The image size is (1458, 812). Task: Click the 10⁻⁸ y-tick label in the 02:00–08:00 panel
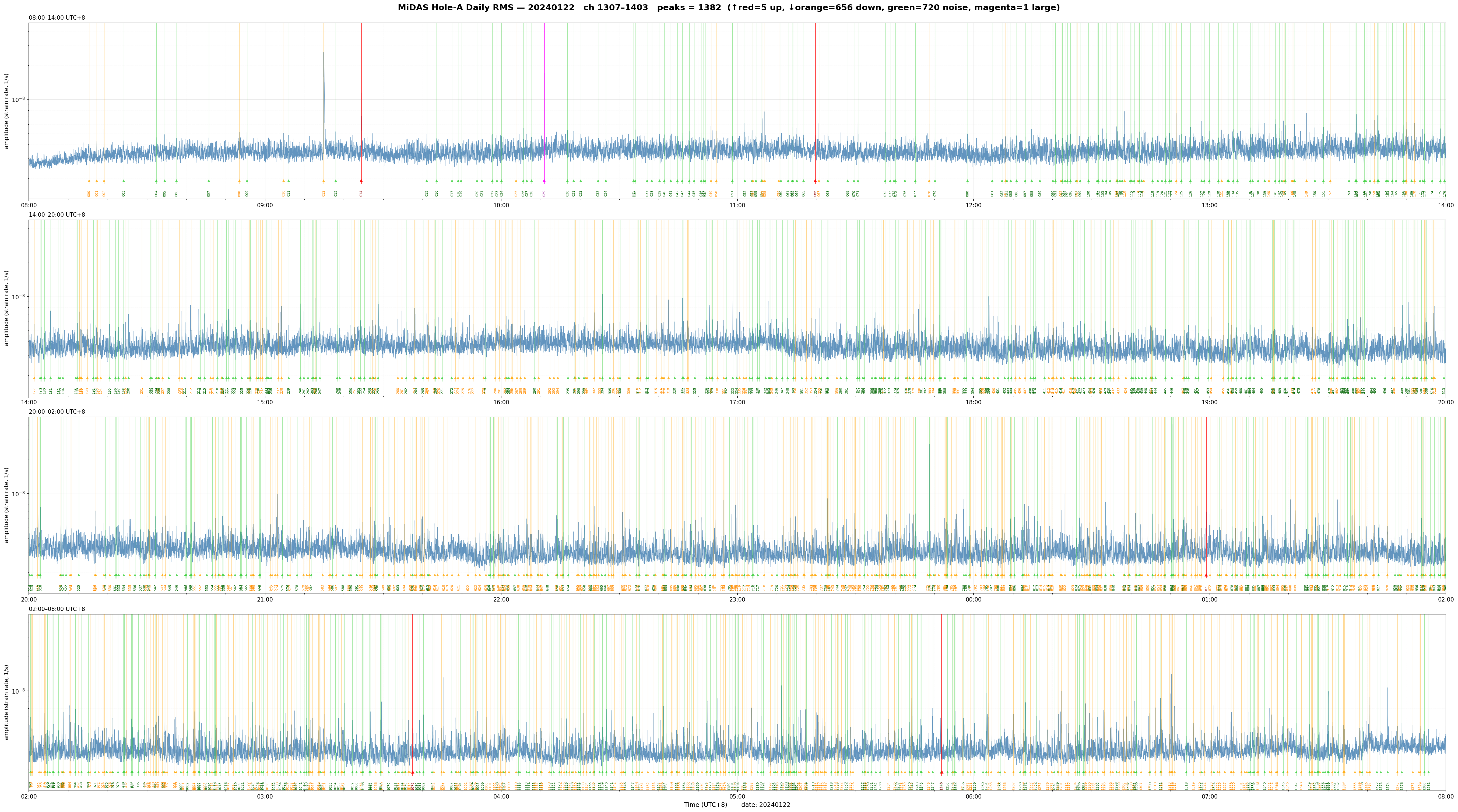(19, 690)
